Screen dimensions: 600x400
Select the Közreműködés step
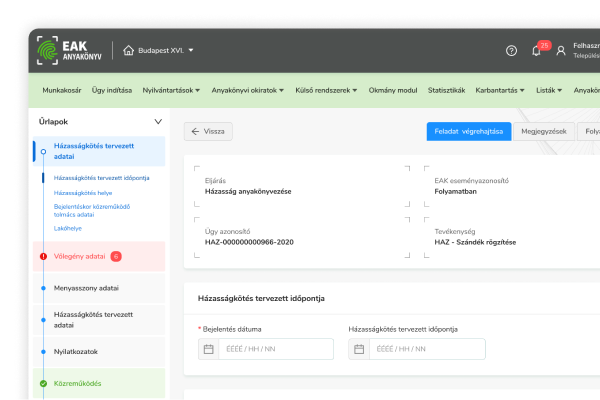pos(99,384)
